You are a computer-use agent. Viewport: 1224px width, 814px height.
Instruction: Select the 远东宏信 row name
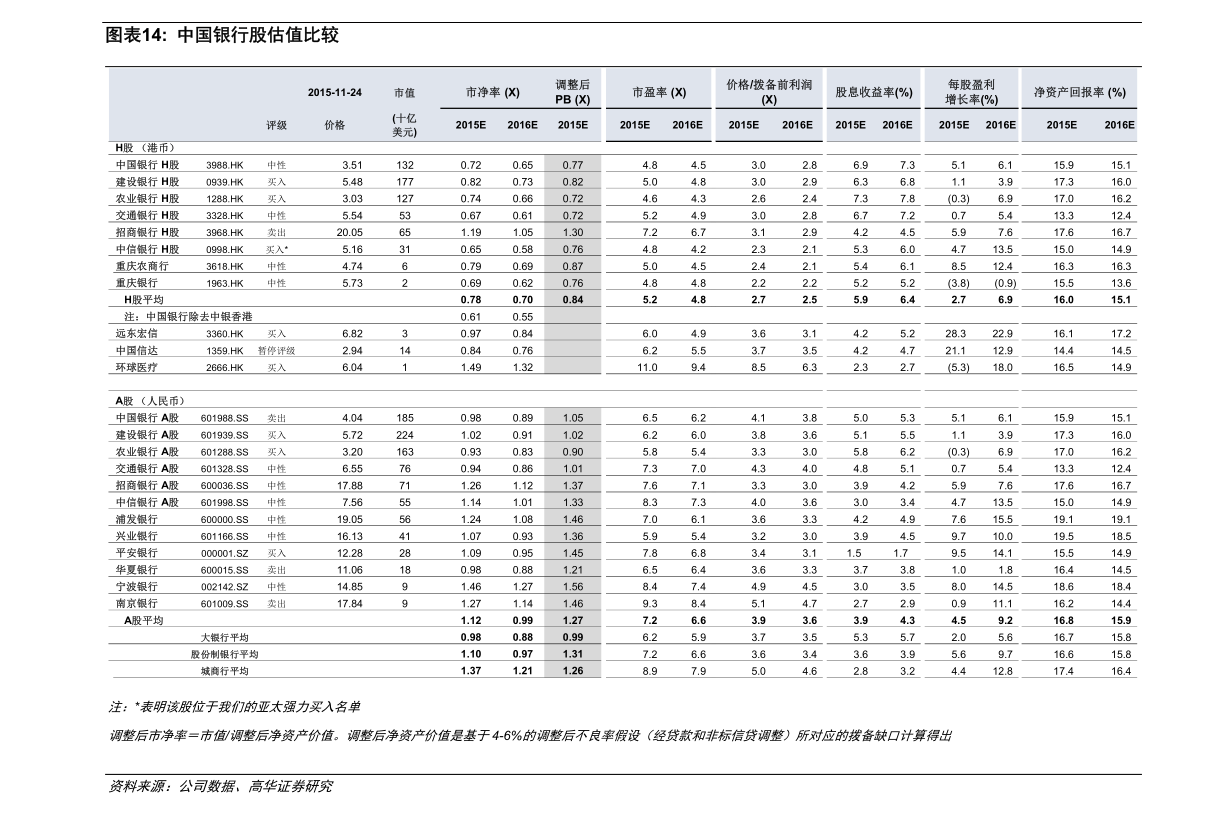point(136,334)
